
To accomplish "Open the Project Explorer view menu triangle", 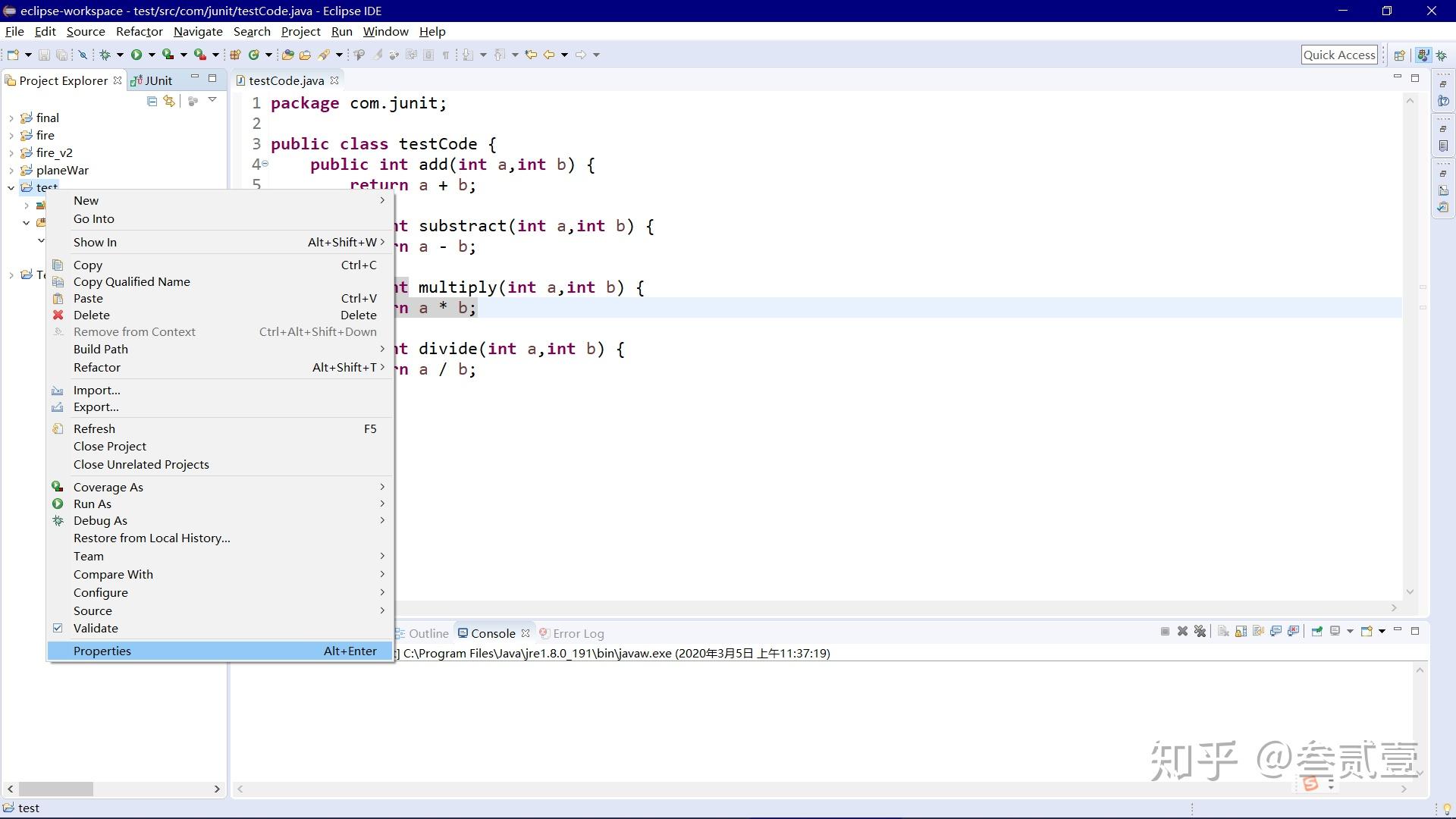I will click(212, 100).
